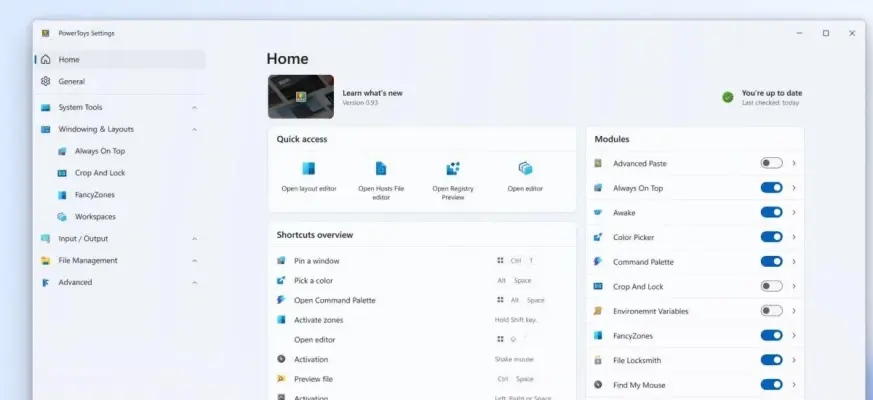Click the General gear icon
This screenshot has width=873, height=400.
pyautogui.click(x=46, y=81)
